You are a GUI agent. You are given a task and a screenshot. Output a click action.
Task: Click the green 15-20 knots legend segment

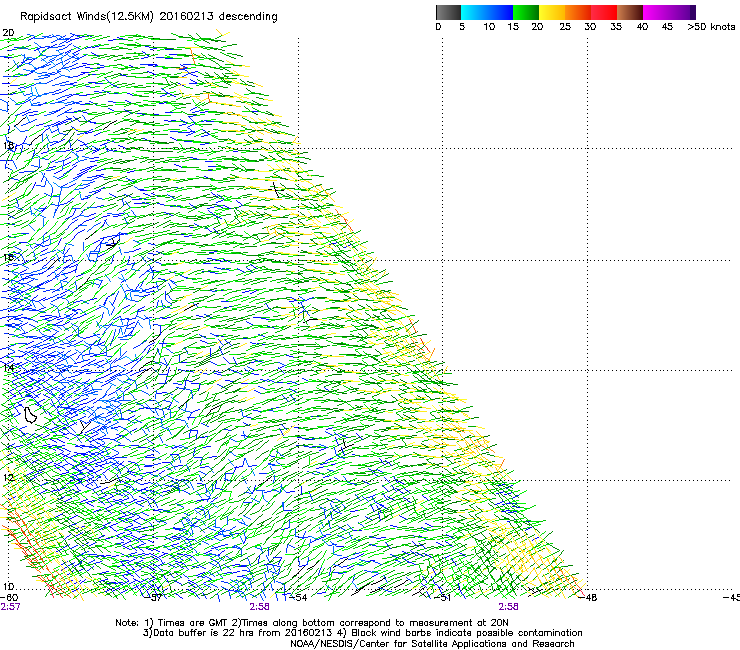[x=526, y=12]
